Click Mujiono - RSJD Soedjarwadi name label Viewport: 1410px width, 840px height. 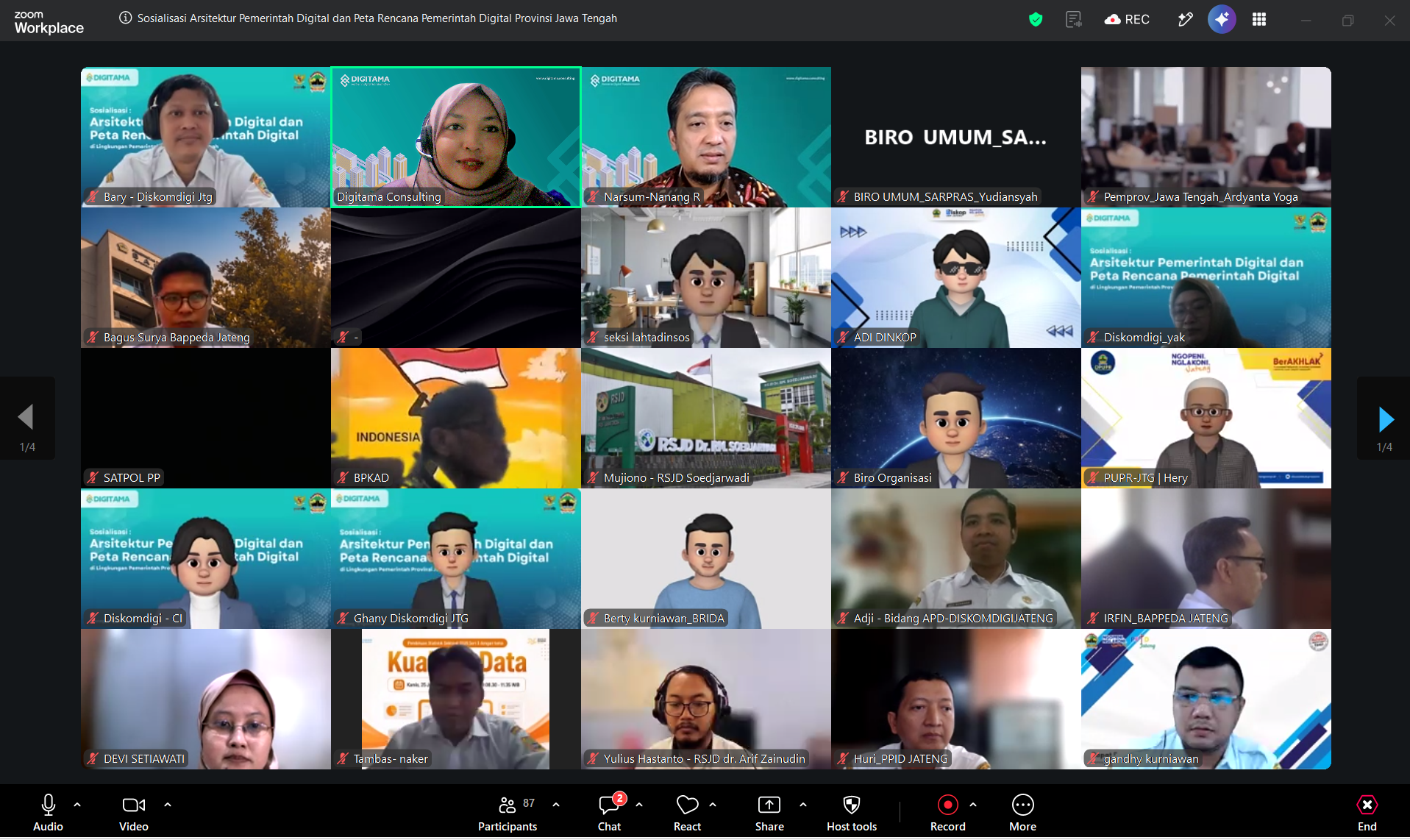click(677, 478)
